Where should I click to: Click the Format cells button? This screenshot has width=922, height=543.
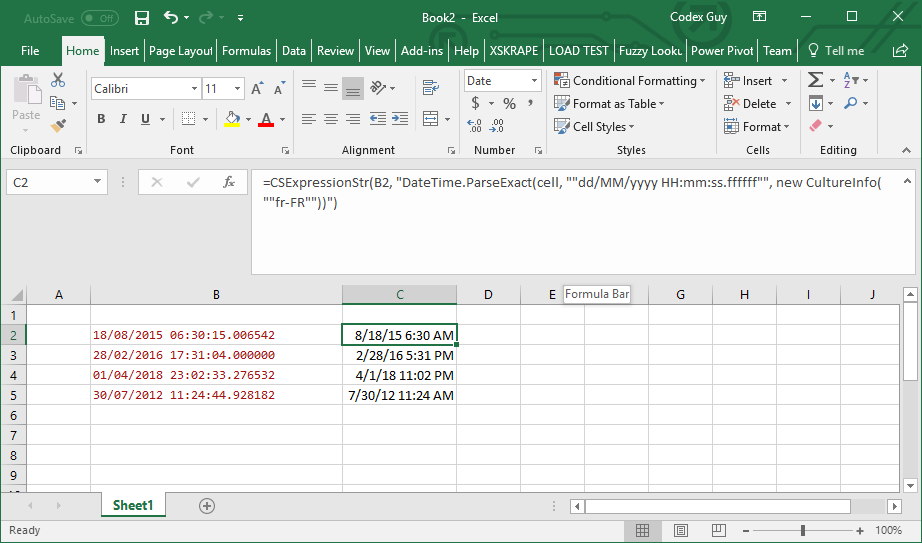pos(756,126)
